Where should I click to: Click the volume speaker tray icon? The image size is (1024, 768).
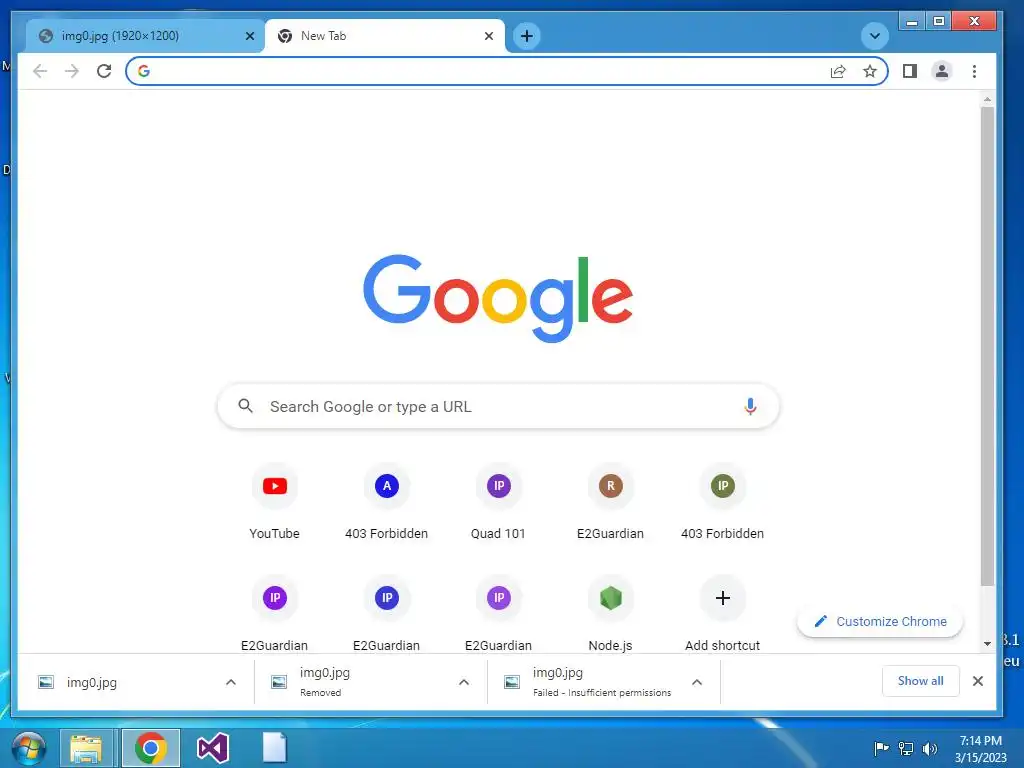930,749
